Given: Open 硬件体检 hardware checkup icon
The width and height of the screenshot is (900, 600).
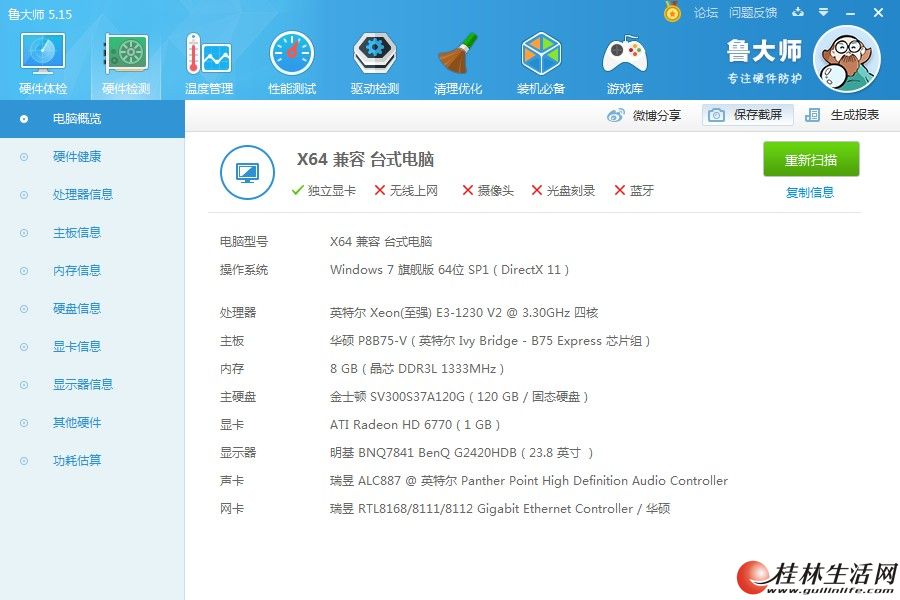Looking at the screenshot, I should pyautogui.click(x=43, y=63).
